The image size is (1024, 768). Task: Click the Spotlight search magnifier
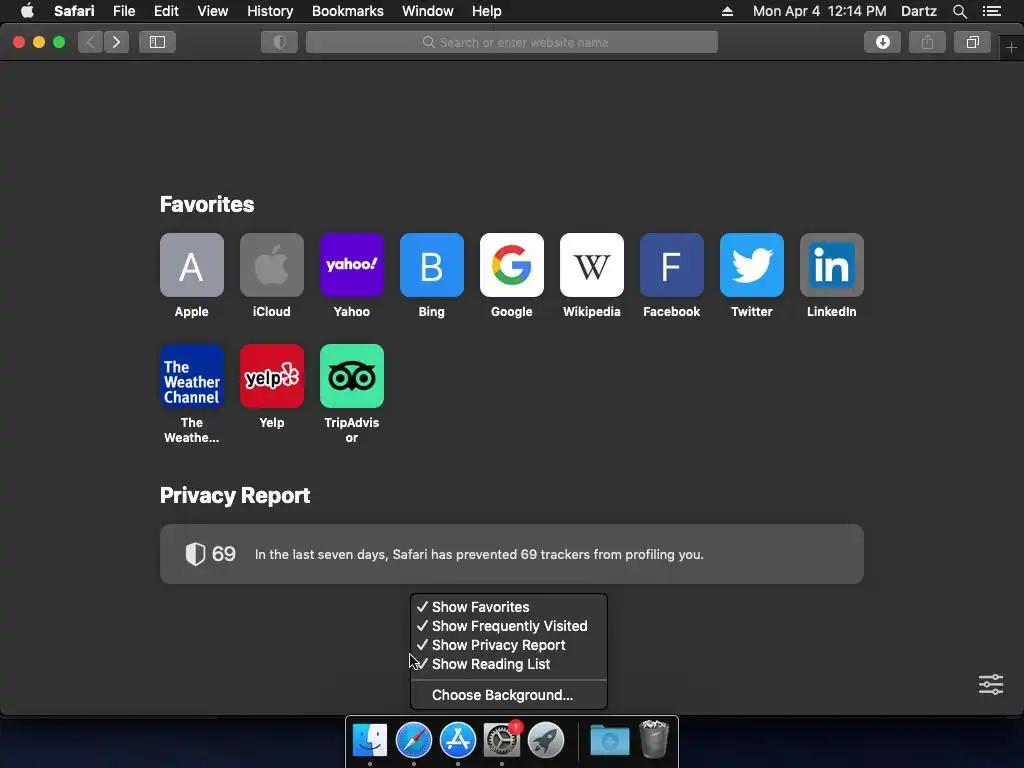click(959, 11)
